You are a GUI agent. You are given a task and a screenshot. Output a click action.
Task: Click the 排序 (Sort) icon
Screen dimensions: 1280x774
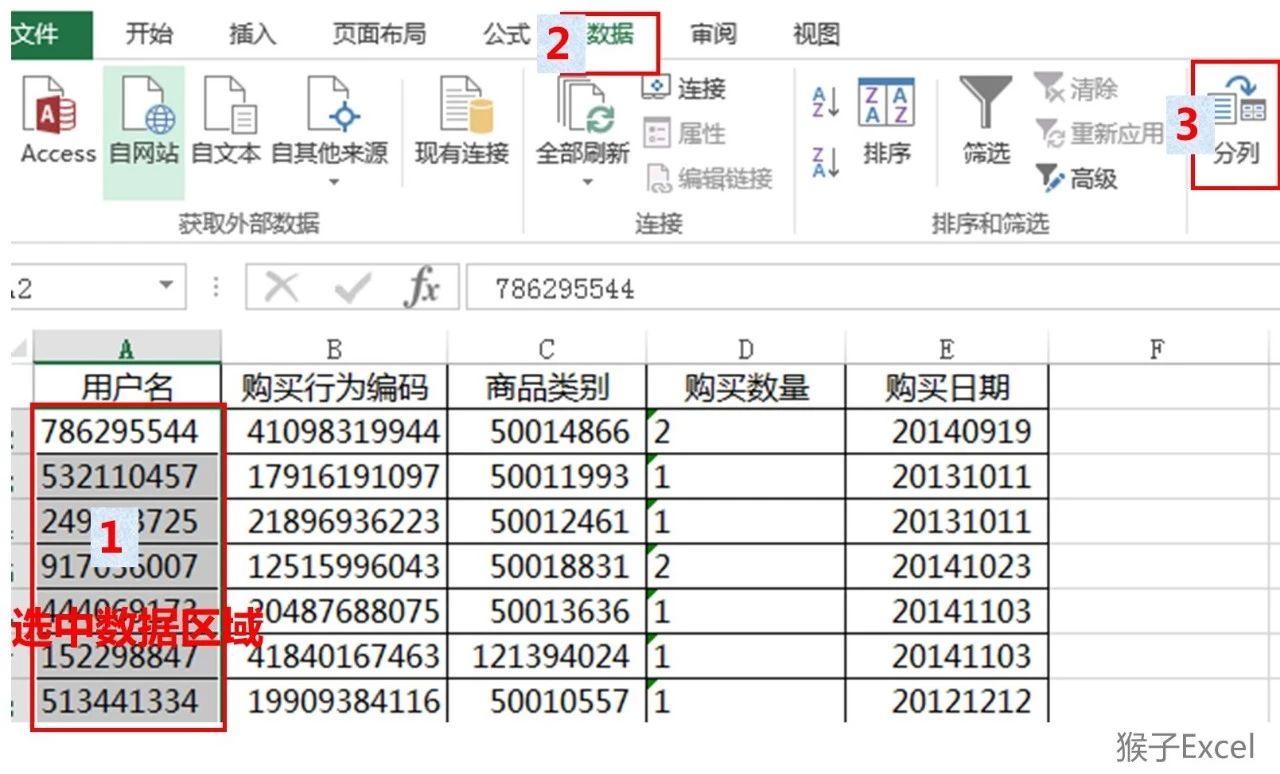point(884,120)
